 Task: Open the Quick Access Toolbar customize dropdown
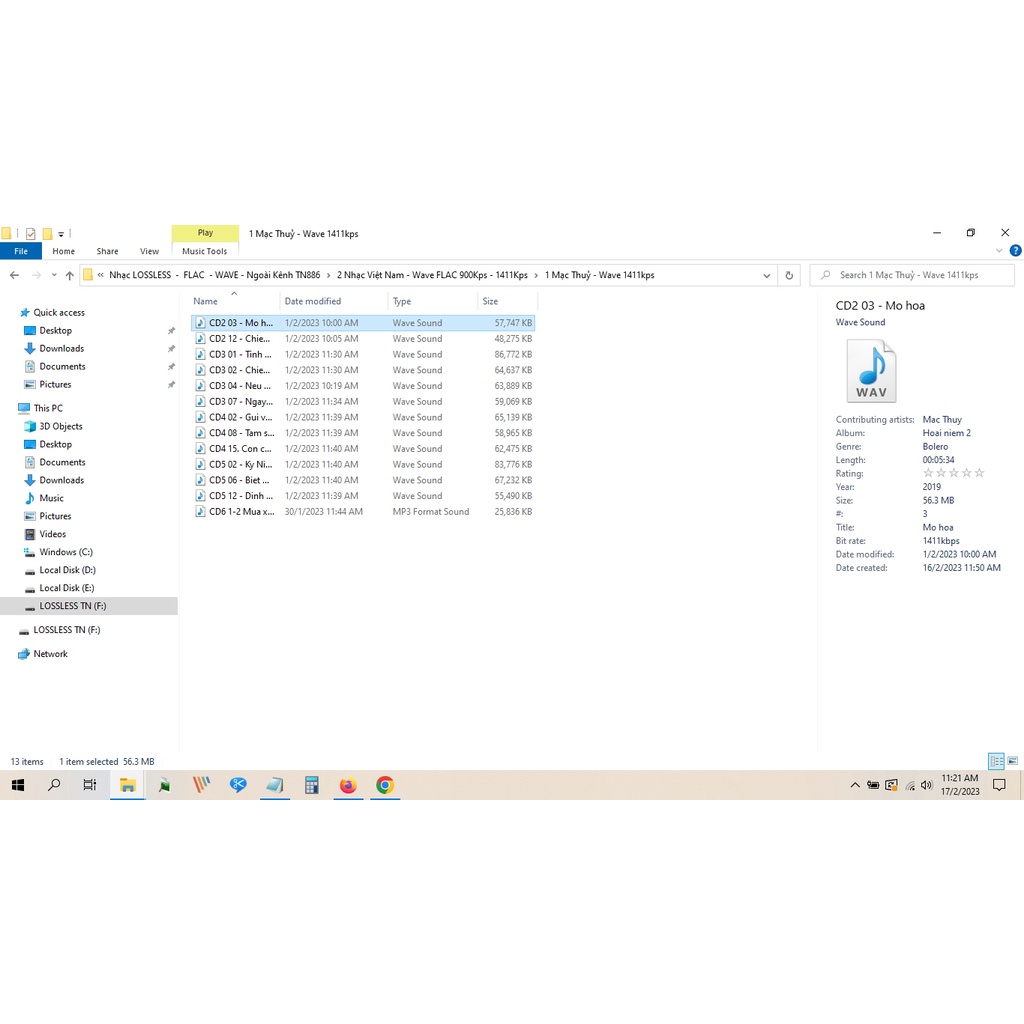coord(61,234)
